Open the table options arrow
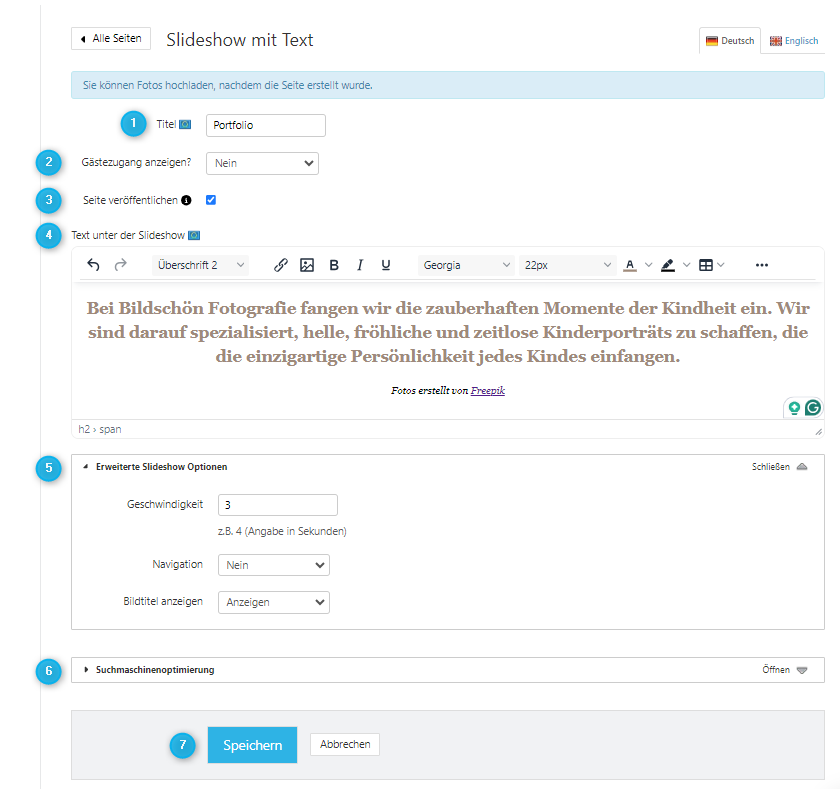Image resolution: width=840 pixels, height=802 pixels. (721, 265)
